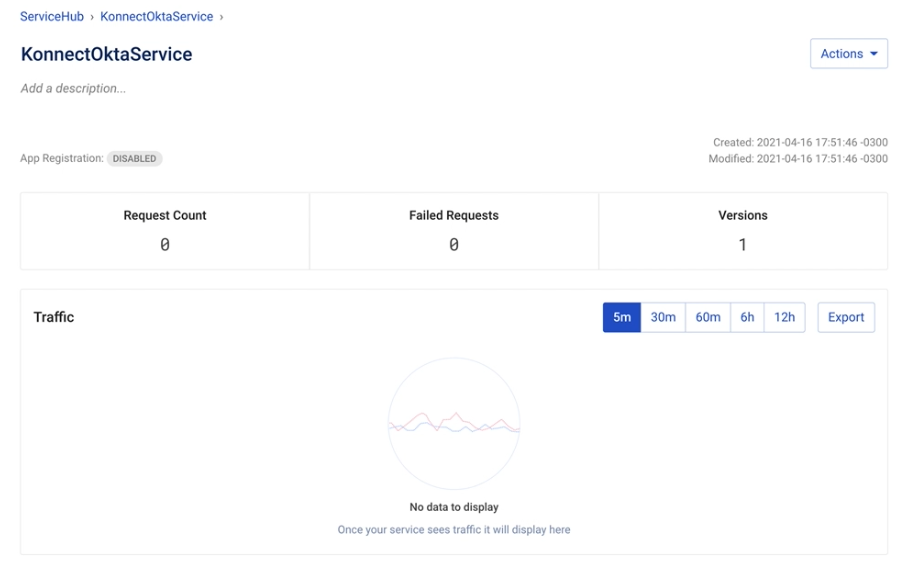Click the KonnectOktaService page title
Image resolution: width=908 pixels, height=563 pixels.
(x=106, y=54)
